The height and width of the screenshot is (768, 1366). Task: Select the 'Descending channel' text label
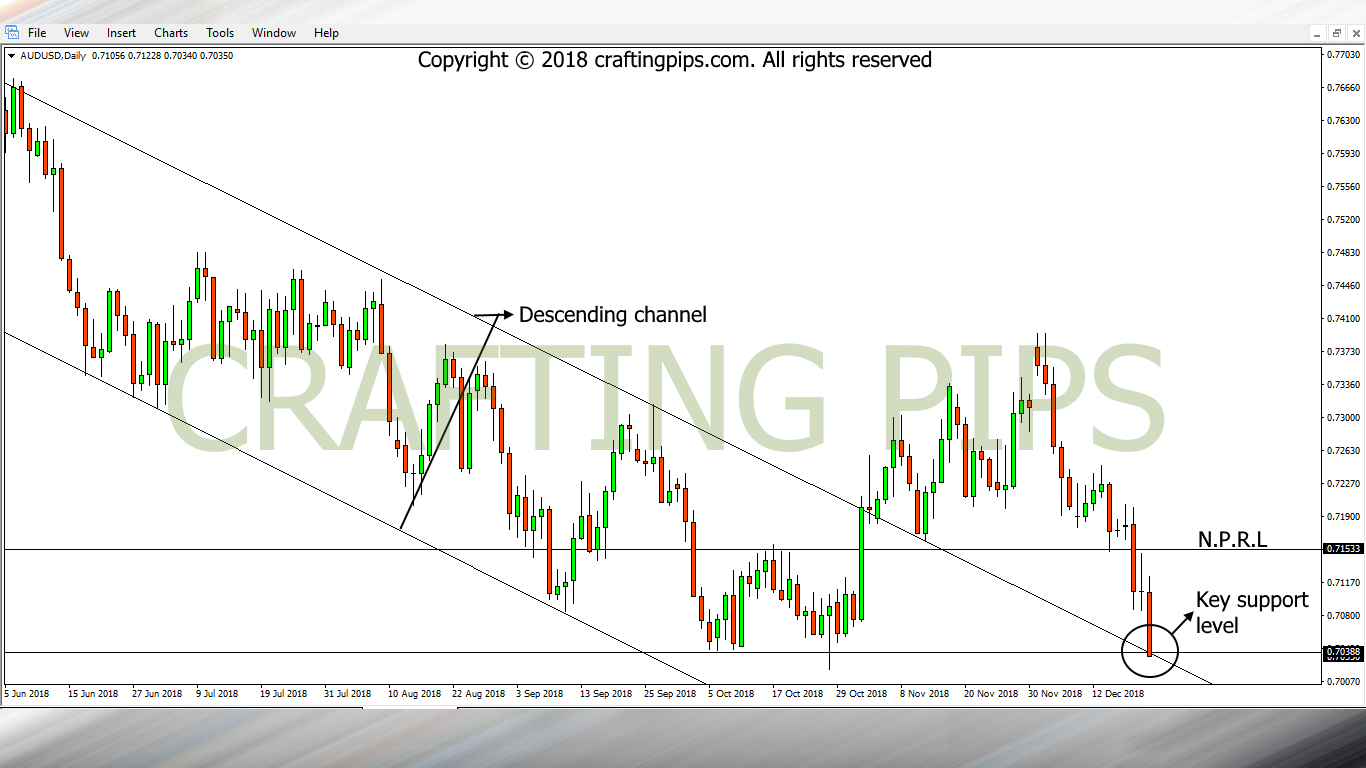pyautogui.click(x=613, y=314)
